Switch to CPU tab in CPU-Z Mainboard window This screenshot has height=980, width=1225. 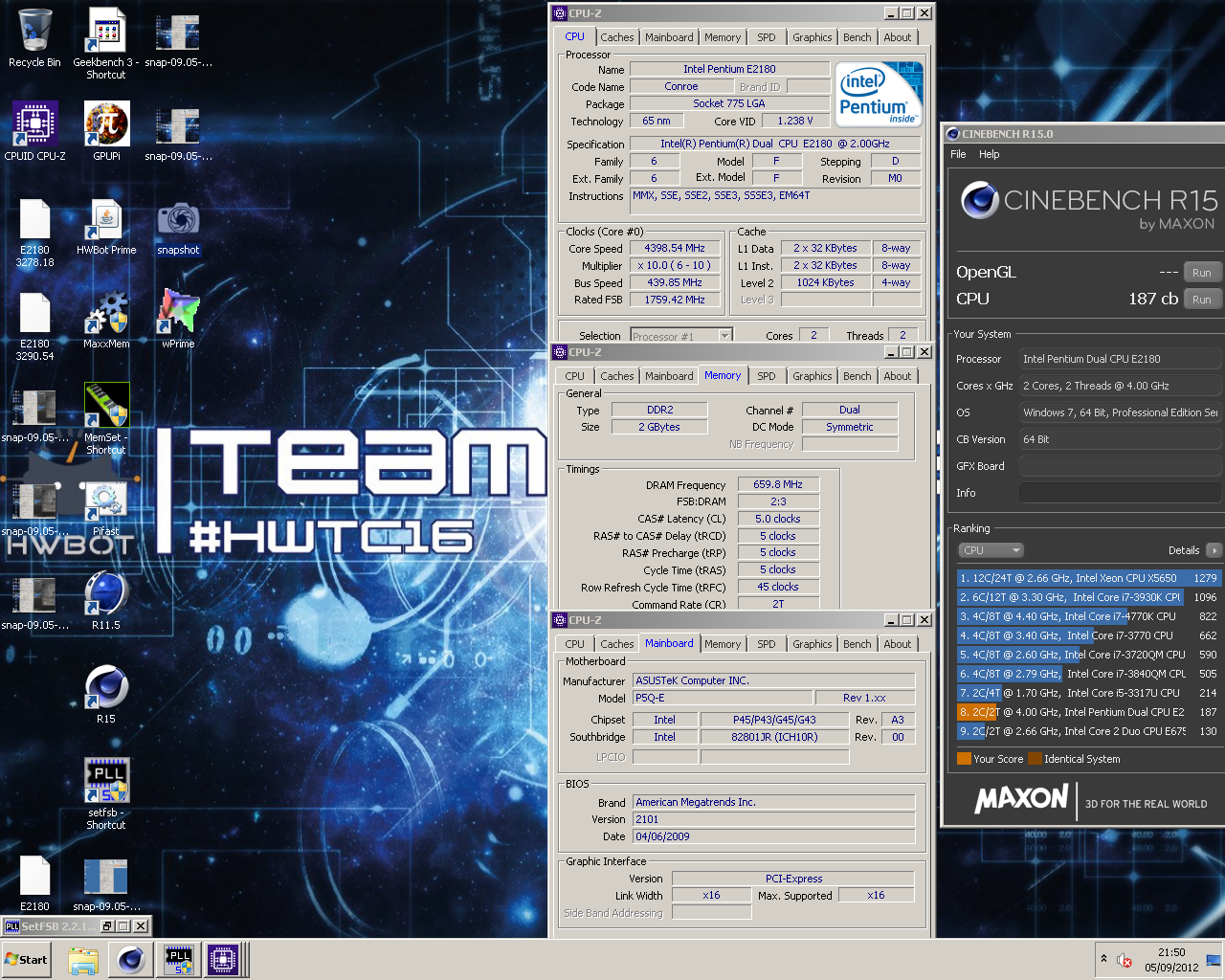click(574, 644)
